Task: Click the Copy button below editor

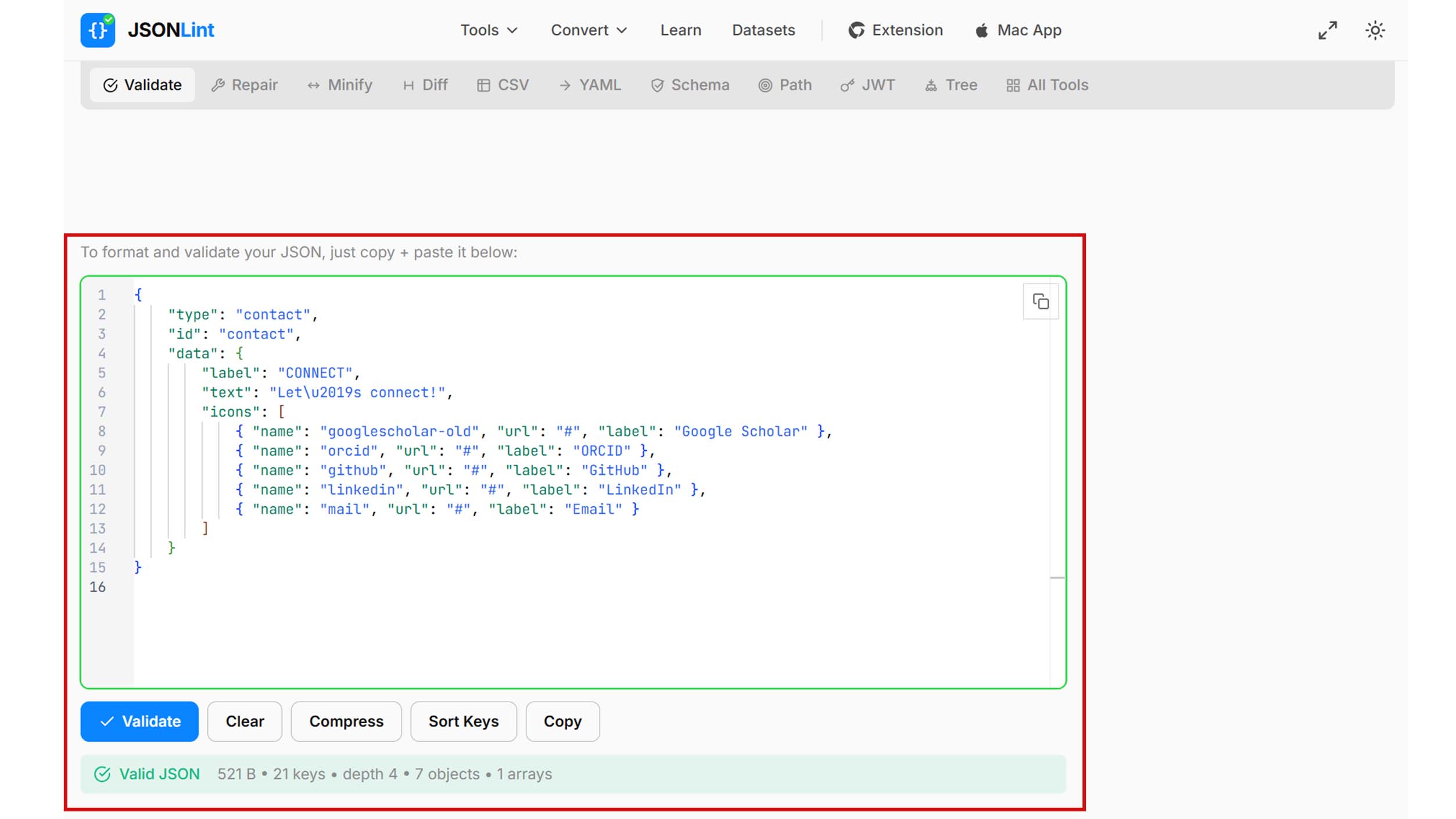Action: (562, 721)
